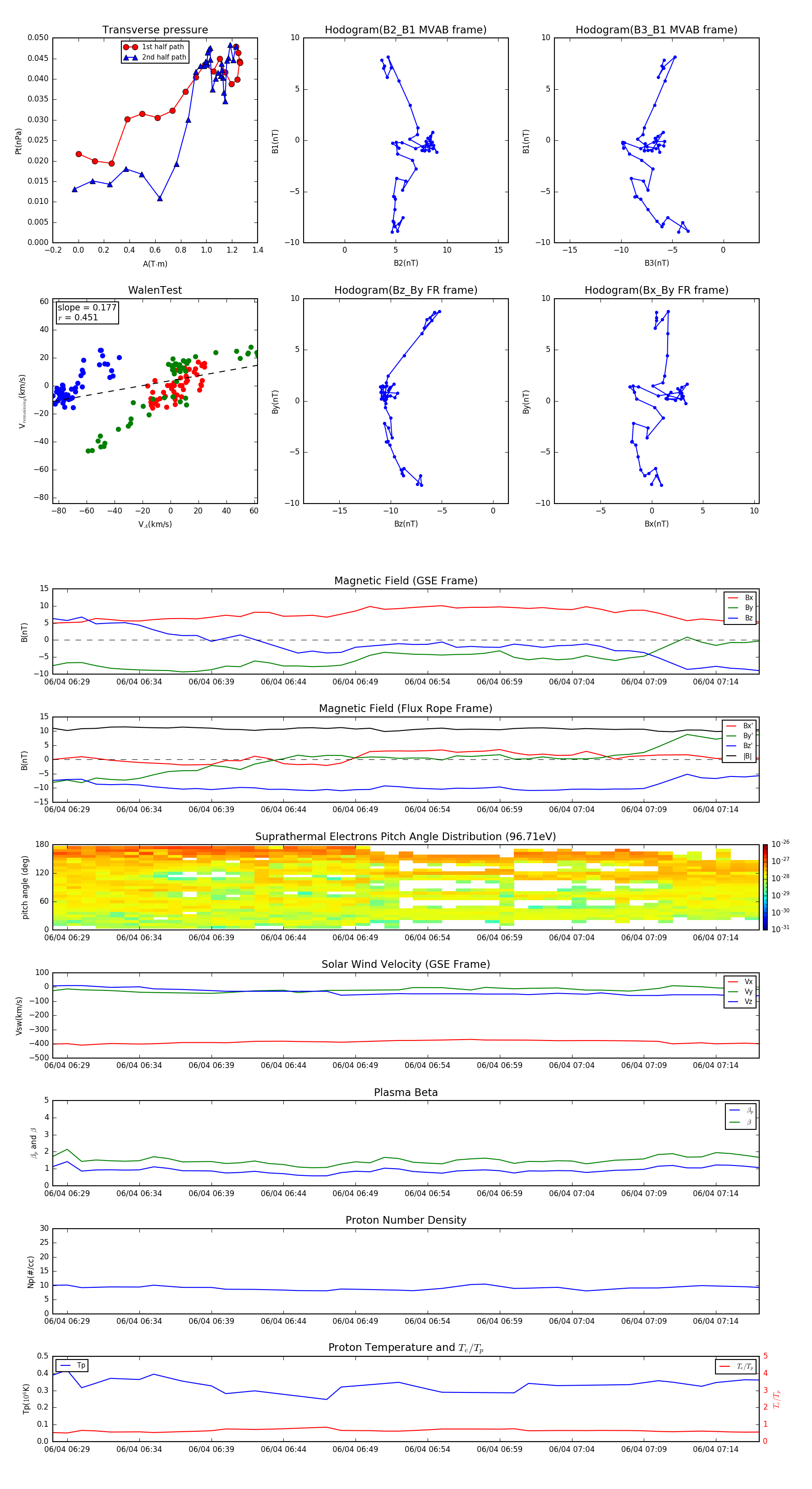This screenshot has width=812, height=1489.
Task: Select |B| in the Flux Rope legend
Action: pos(740,756)
